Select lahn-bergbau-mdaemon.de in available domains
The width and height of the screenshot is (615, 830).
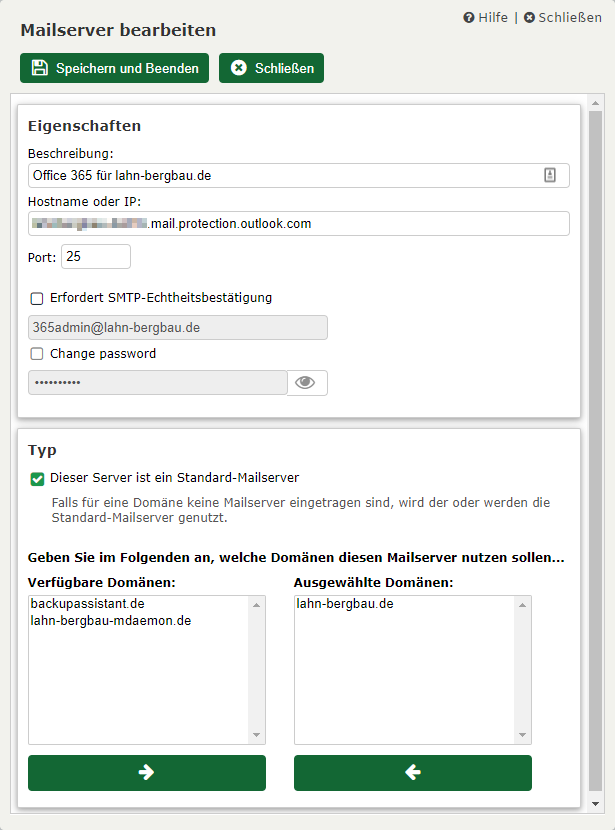tap(110, 621)
